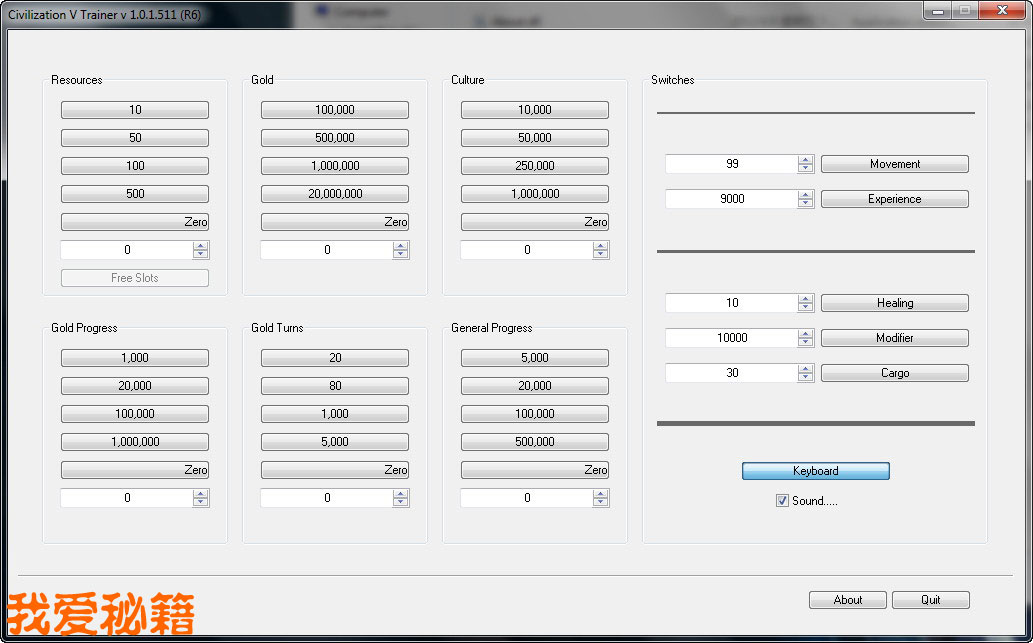
Task: Toggle the Sound checkbox
Action: tap(782, 501)
